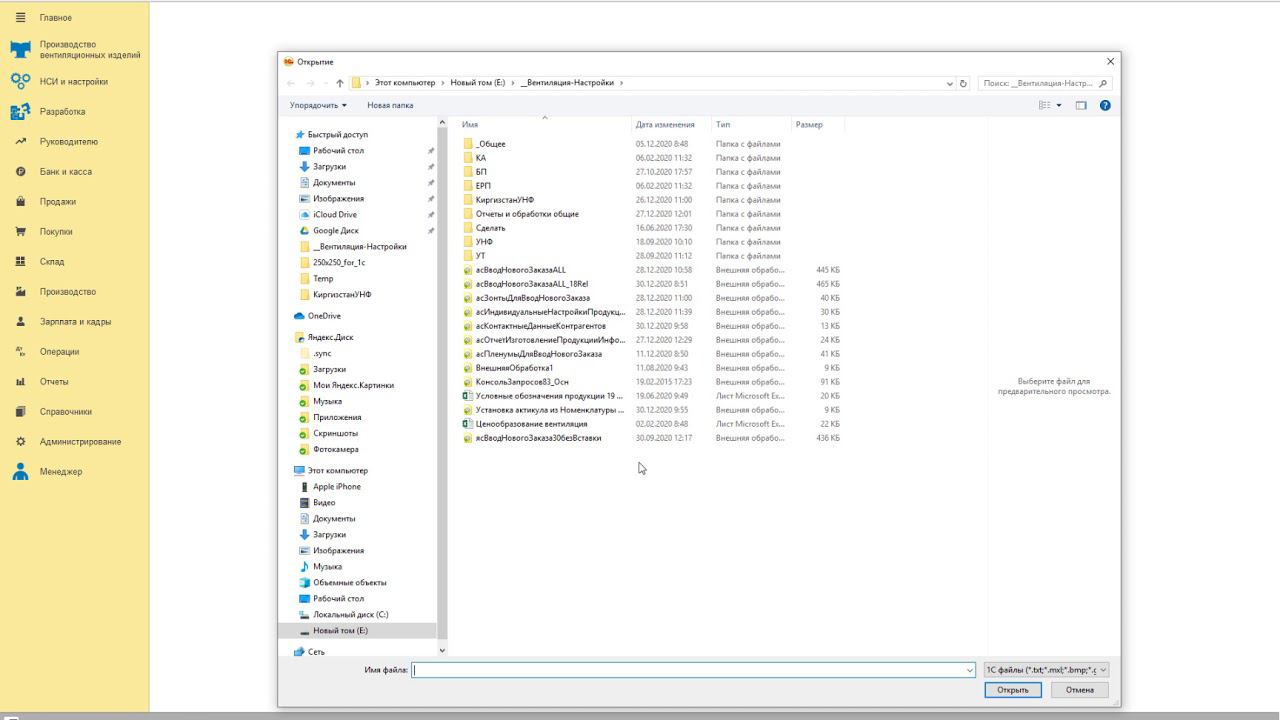Open the Главное section menu icon
The image size is (1280, 720).
point(20,18)
